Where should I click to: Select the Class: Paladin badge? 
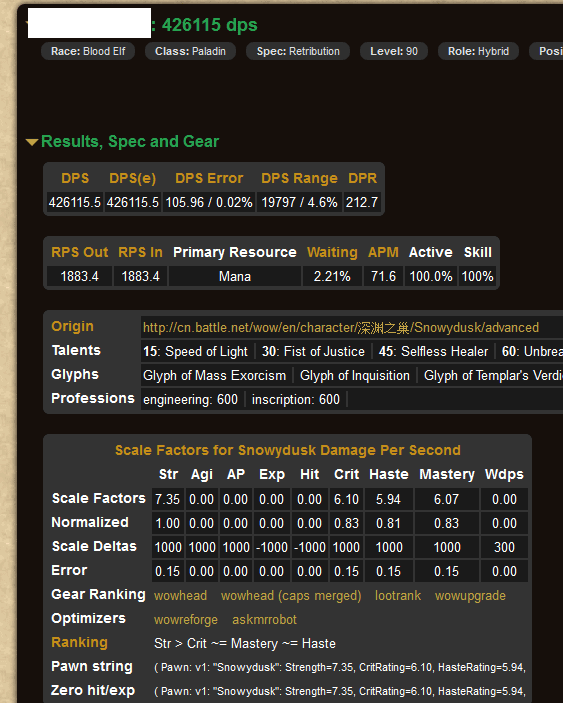(190, 51)
